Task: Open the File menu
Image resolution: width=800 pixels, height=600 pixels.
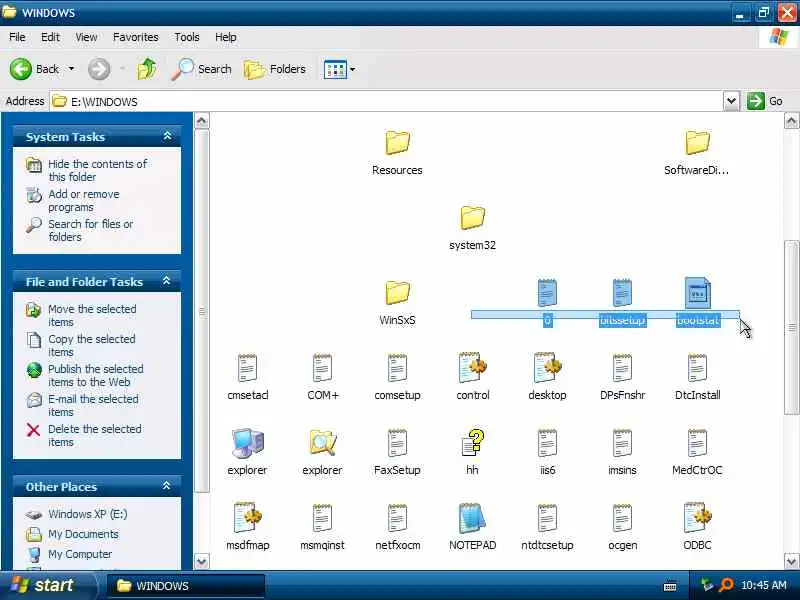Action: pos(17,37)
